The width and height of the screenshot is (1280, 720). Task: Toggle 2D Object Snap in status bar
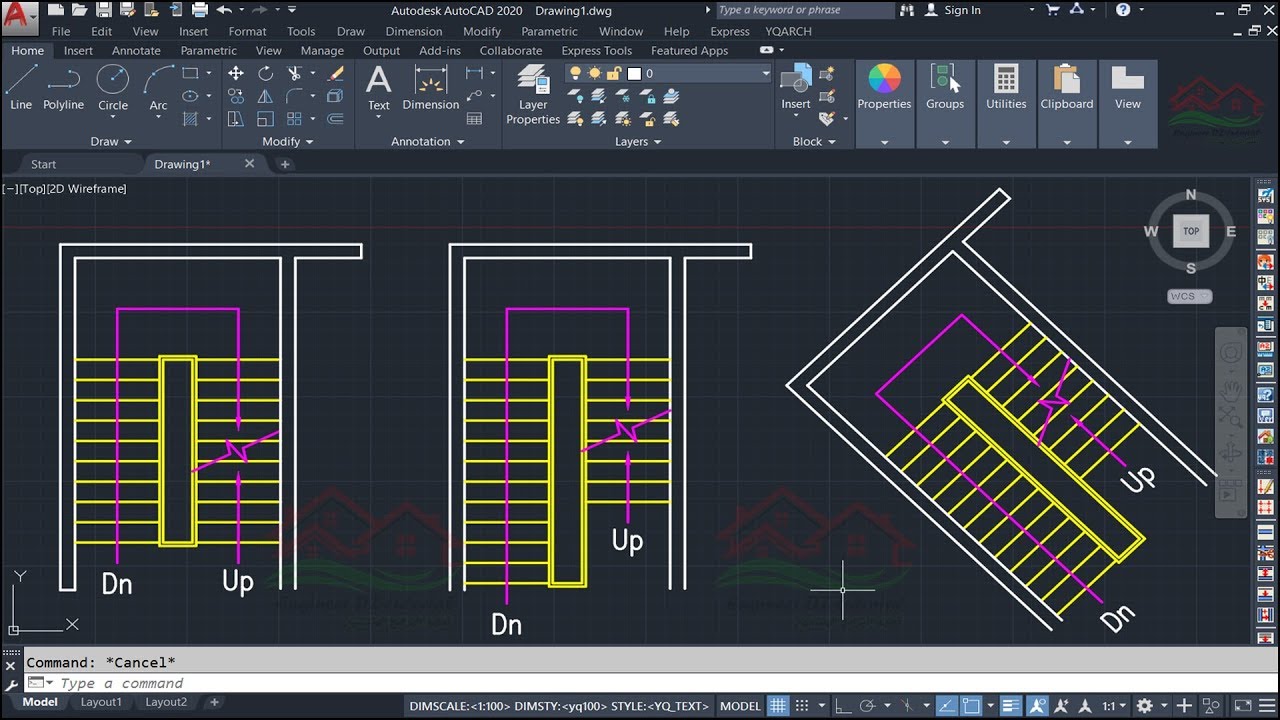point(970,705)
